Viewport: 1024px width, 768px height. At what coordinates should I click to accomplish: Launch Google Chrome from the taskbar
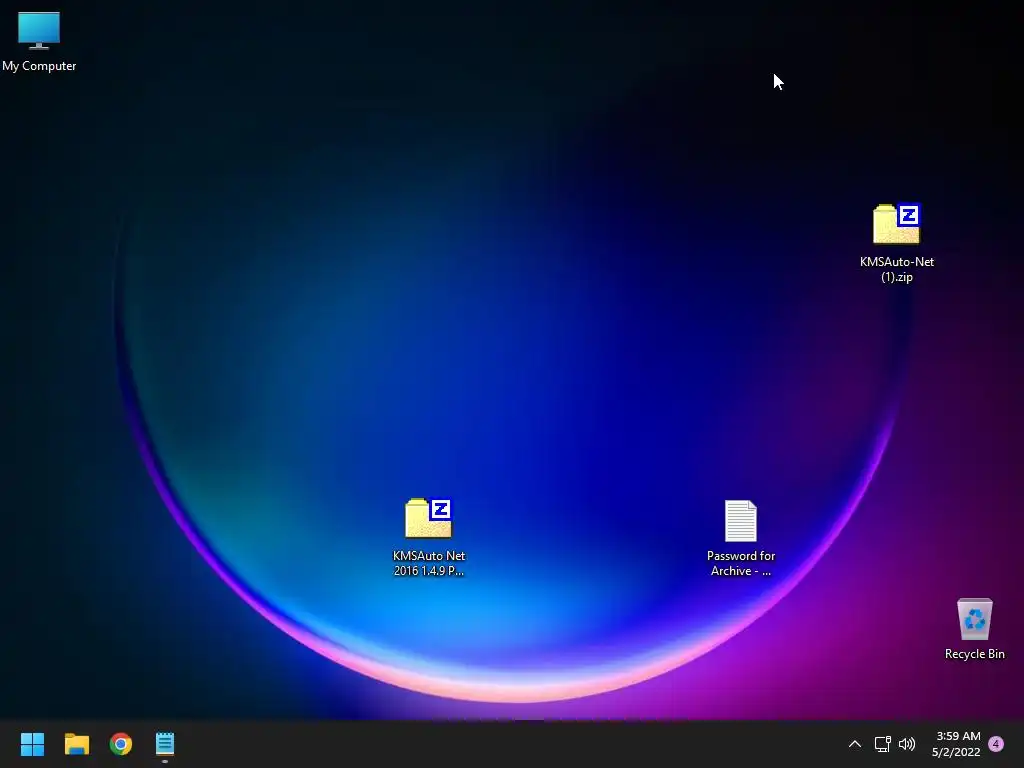[121, 744]
